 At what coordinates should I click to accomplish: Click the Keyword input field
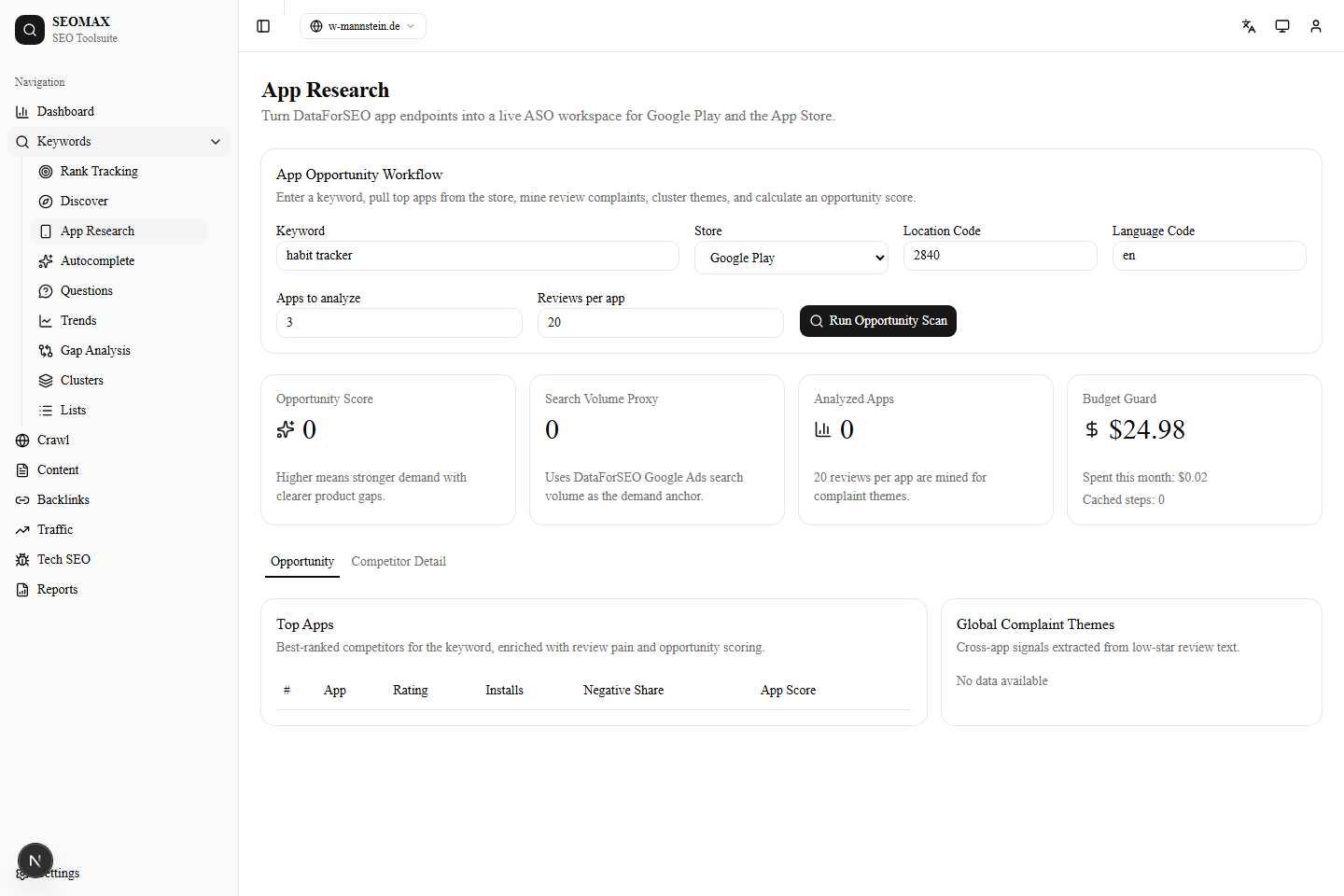pos(477,256)
